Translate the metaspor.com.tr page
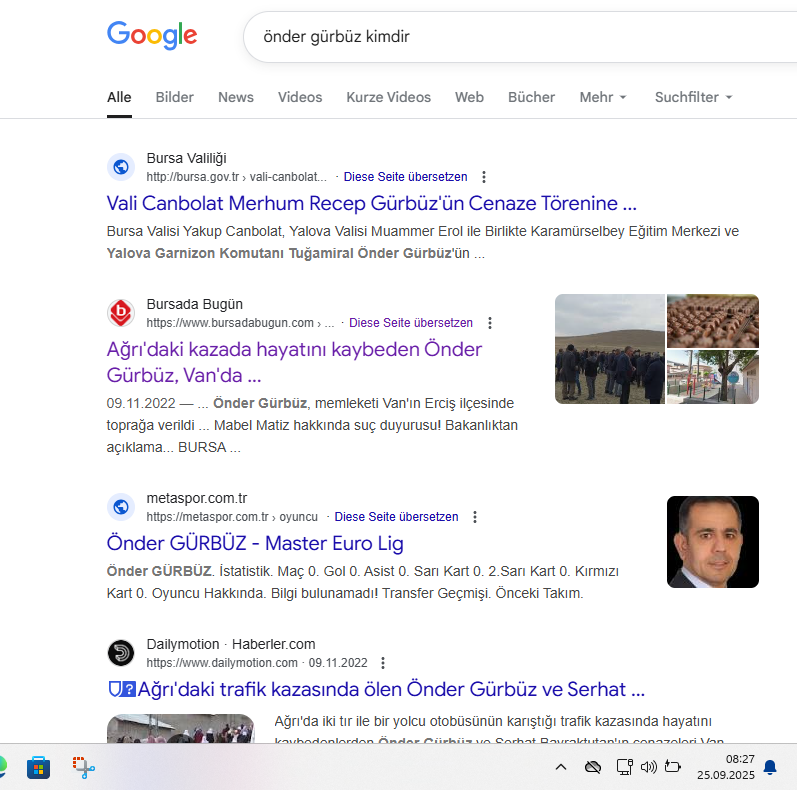The width and height of the screenshot is (797, 790). click(396, 517)
